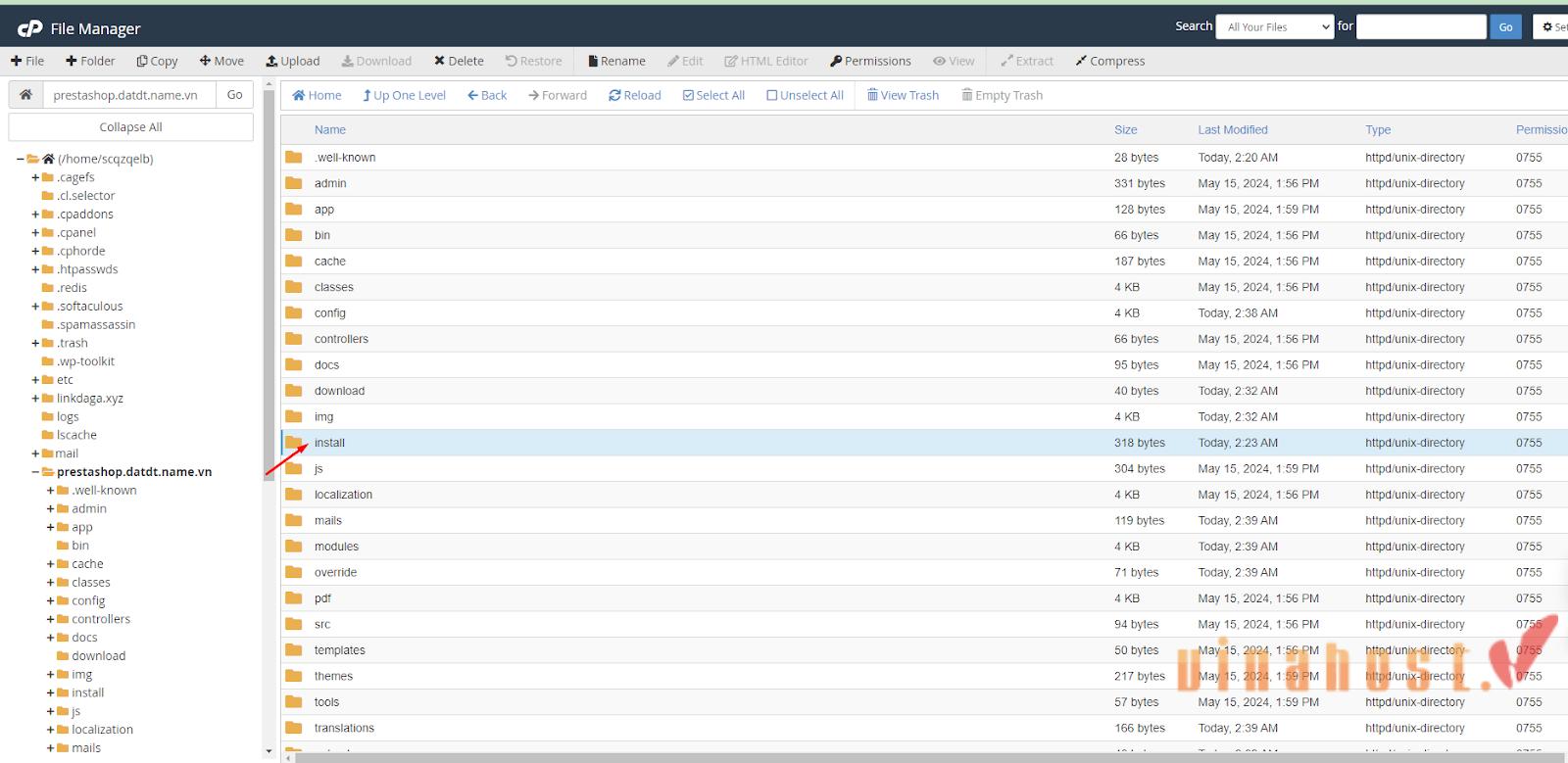Select the override folder row
Screen dimensions: 1568x763
[x=924, y=572]
